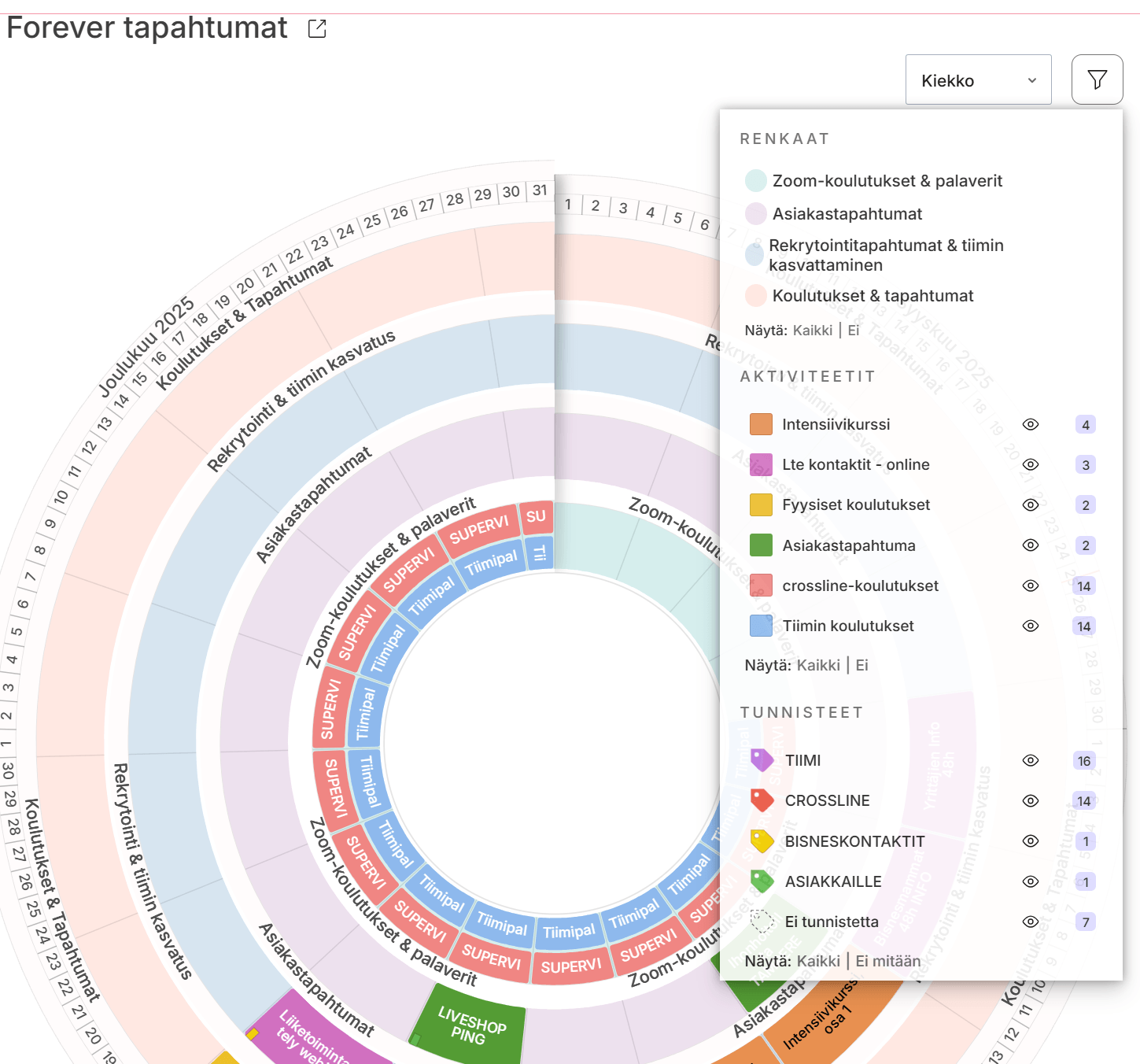1140x1064 pixels.
Task: Toggle the Asiakastapahtumat ring circle
Action: click(756, 214)
